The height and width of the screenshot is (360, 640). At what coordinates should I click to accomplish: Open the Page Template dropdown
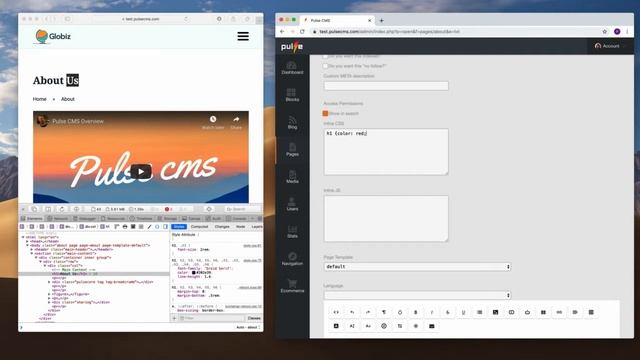tap(417, 267)
